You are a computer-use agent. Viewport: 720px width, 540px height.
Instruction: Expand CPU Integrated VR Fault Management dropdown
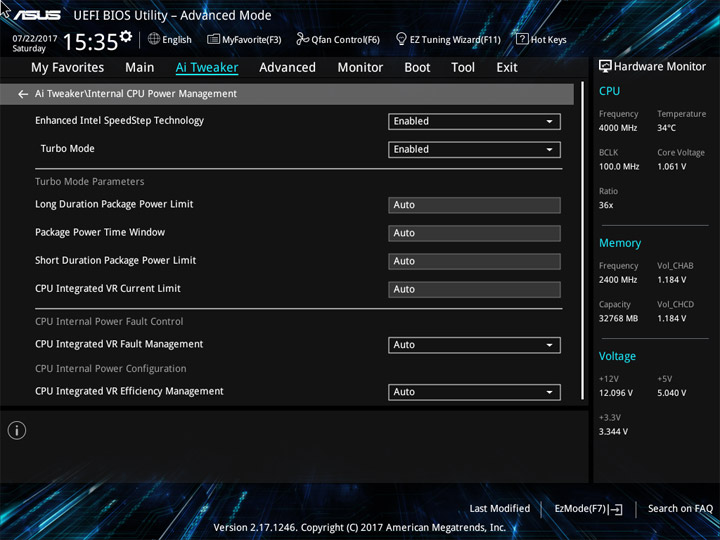474,345
